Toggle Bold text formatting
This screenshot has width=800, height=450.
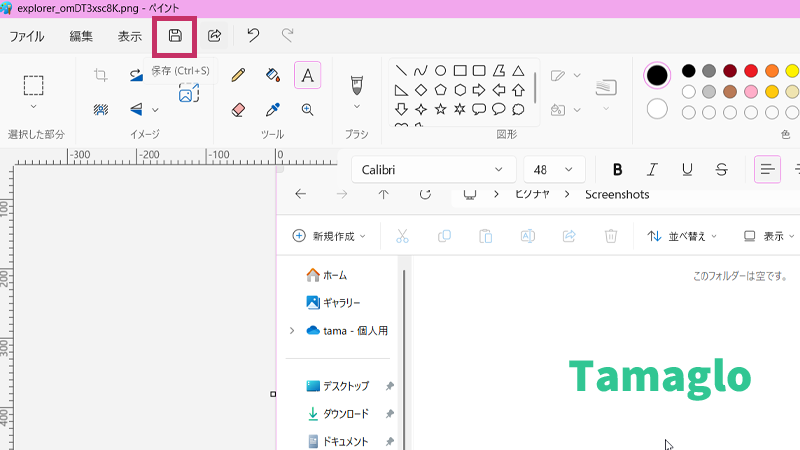coord(617,169)
